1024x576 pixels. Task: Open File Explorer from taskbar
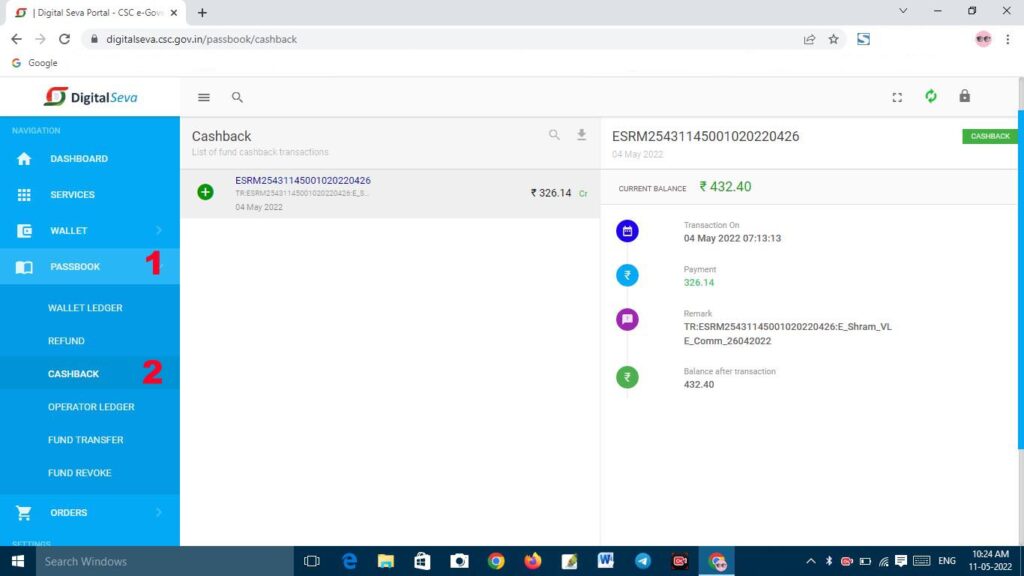tap(386, 561)
